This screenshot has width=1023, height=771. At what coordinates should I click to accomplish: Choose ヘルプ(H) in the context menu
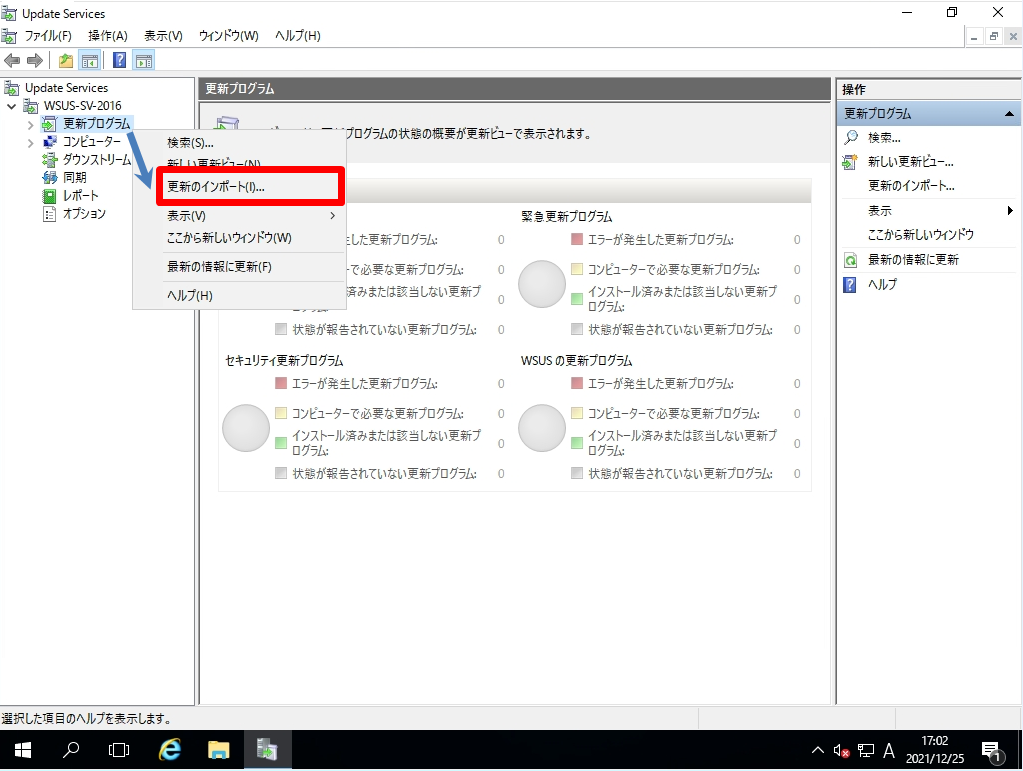pyautogui.click(x=239, y=295)
